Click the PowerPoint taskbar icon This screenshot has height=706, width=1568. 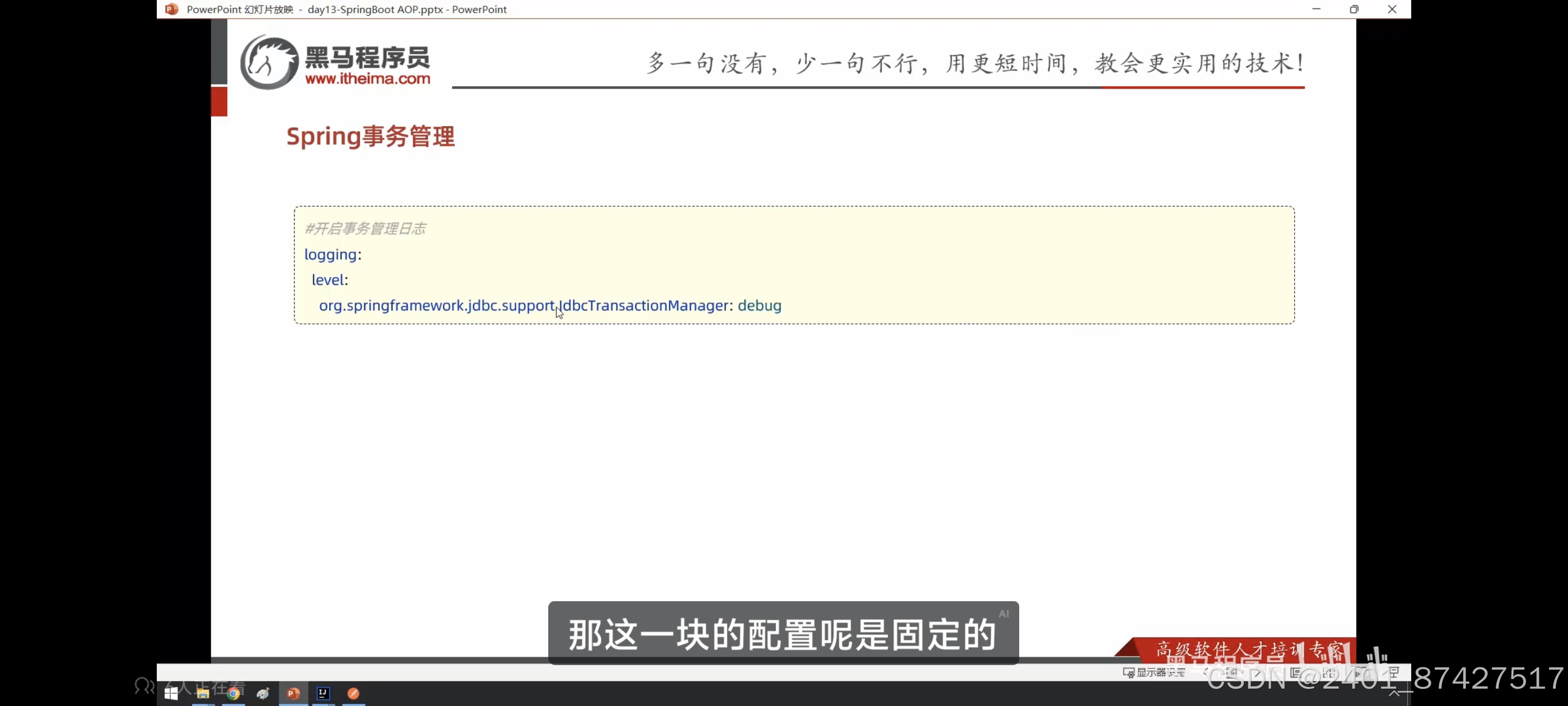click(293, 693)
